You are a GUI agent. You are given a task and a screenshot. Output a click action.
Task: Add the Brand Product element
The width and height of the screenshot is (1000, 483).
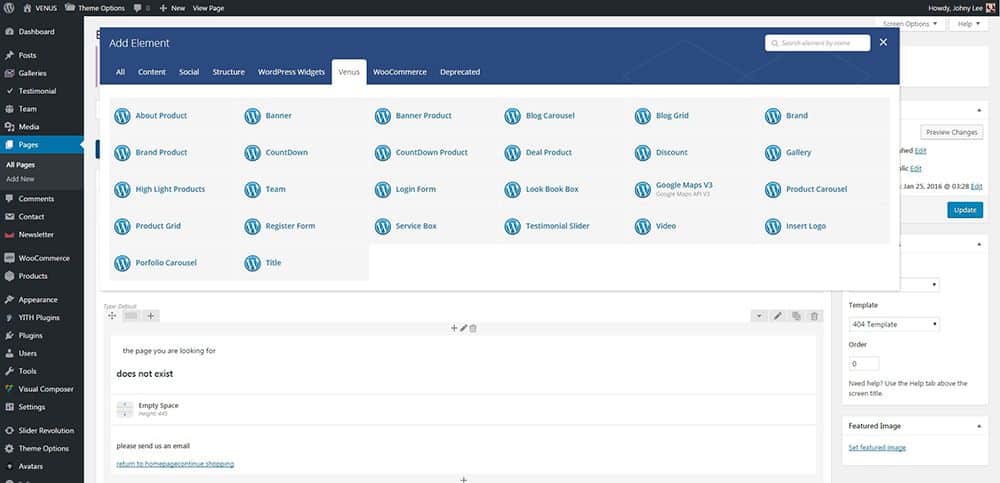click(x=174, y=152)
